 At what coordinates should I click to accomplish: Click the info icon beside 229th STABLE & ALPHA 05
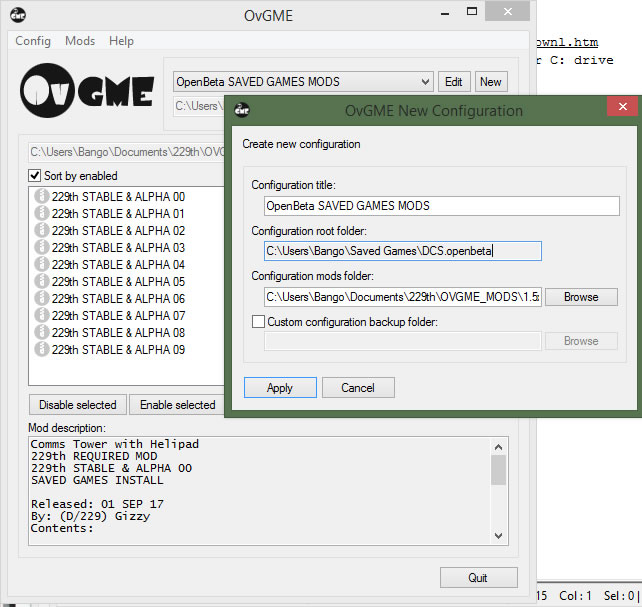tap(41, 282)
